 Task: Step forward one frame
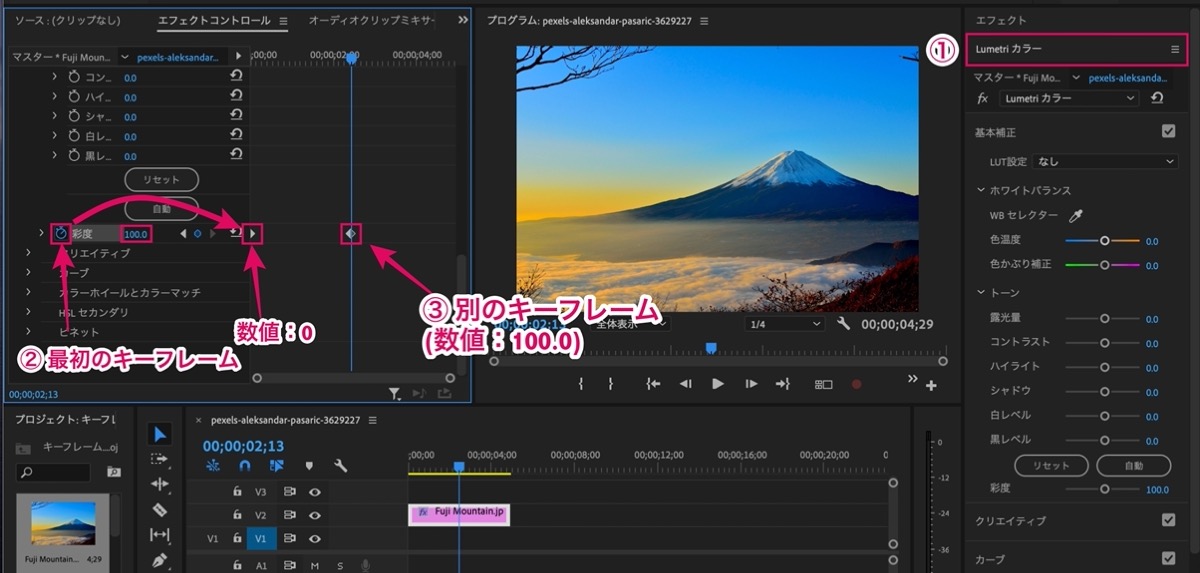pyautogui.click(x=750, y=384)
